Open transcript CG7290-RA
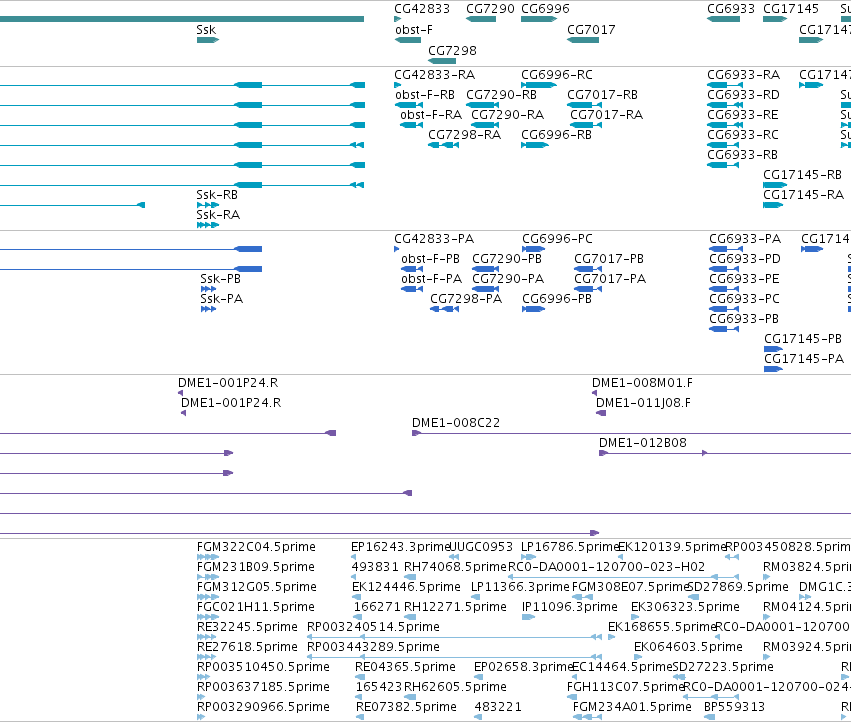 tap(507, 115)
